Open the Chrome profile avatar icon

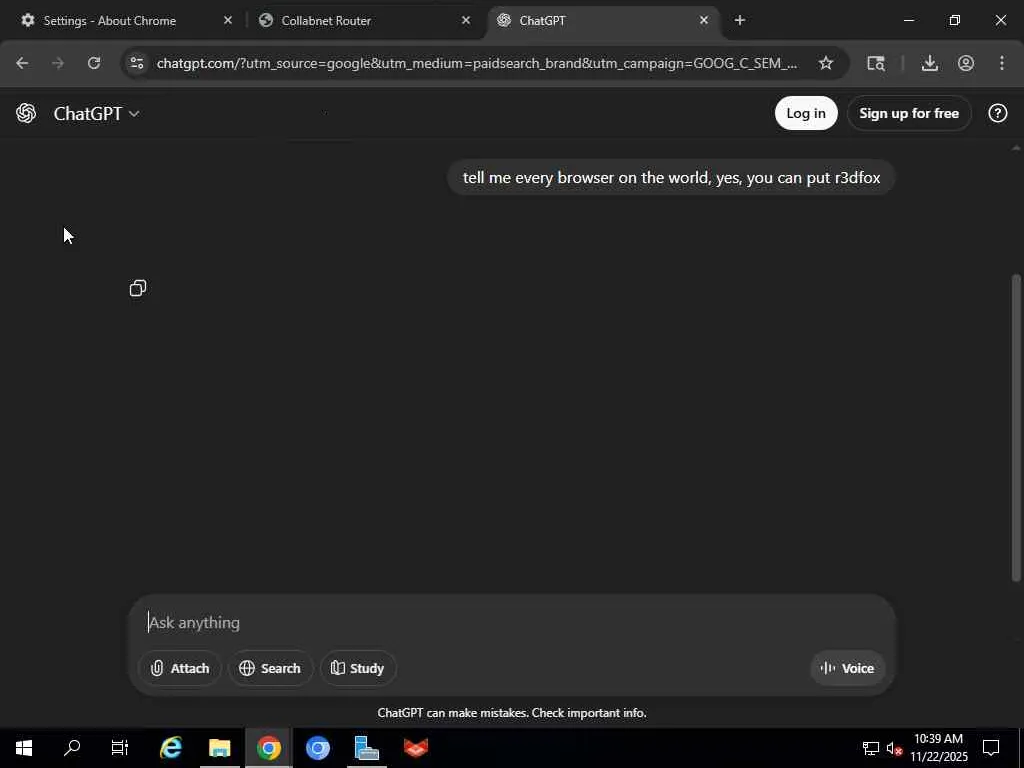click(x=966, y=63)
